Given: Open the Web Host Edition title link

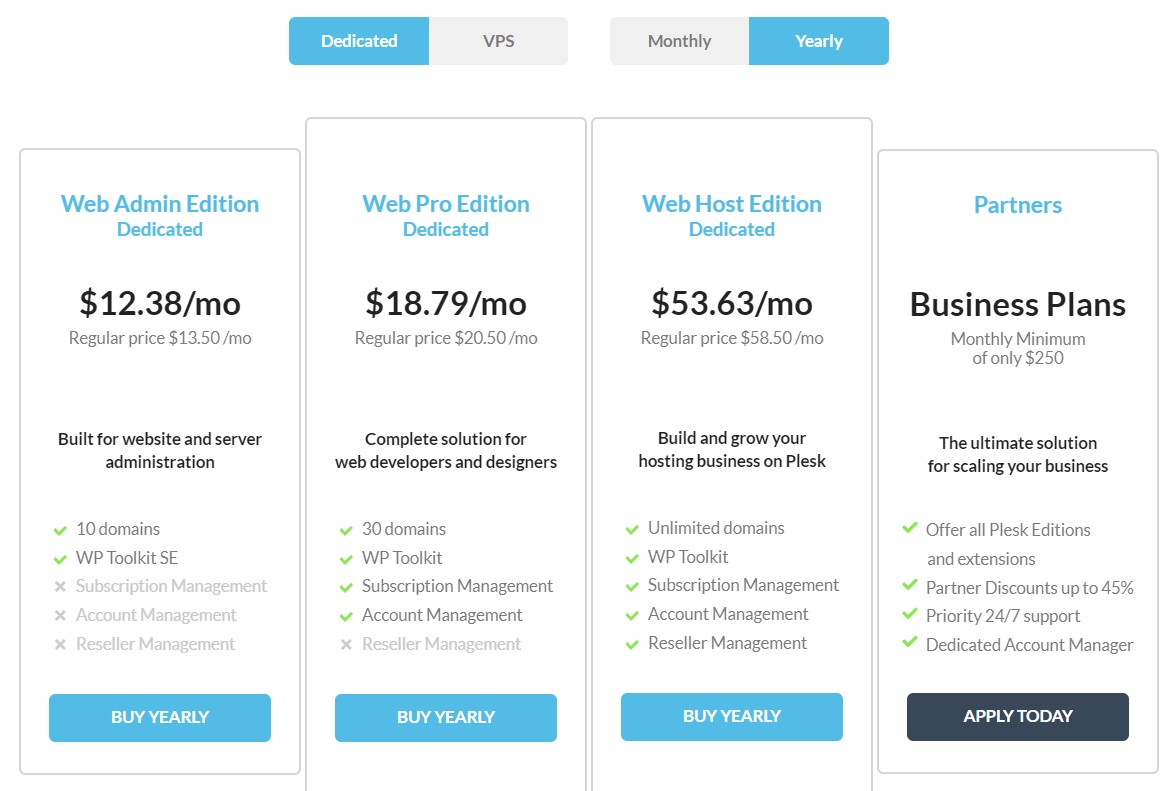Looking at the screenshot, I should [x=731, y=204].
